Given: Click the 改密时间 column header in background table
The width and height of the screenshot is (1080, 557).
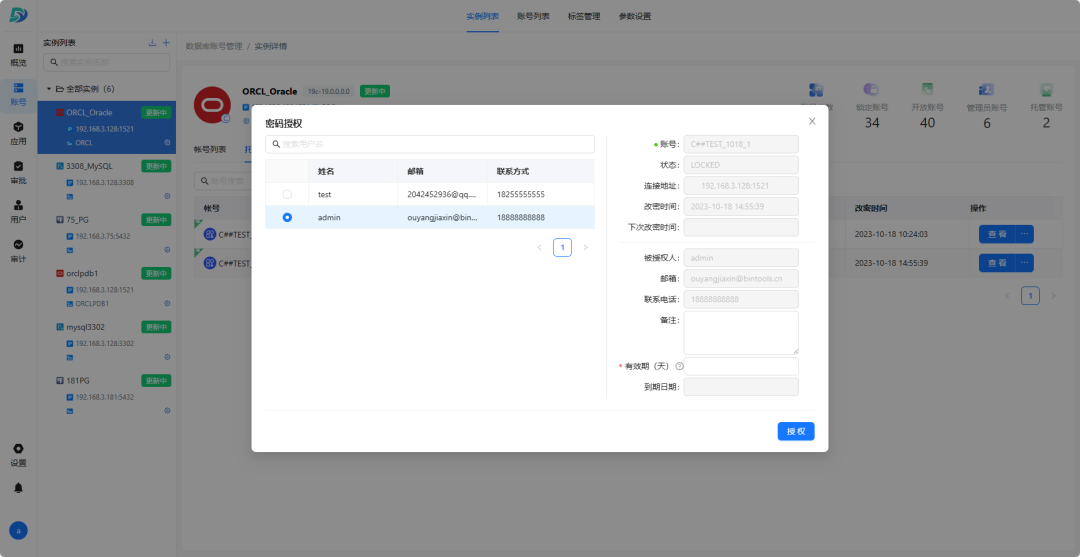Looking at the screenshot, I should pyautogui.click(x=871, y=208).
